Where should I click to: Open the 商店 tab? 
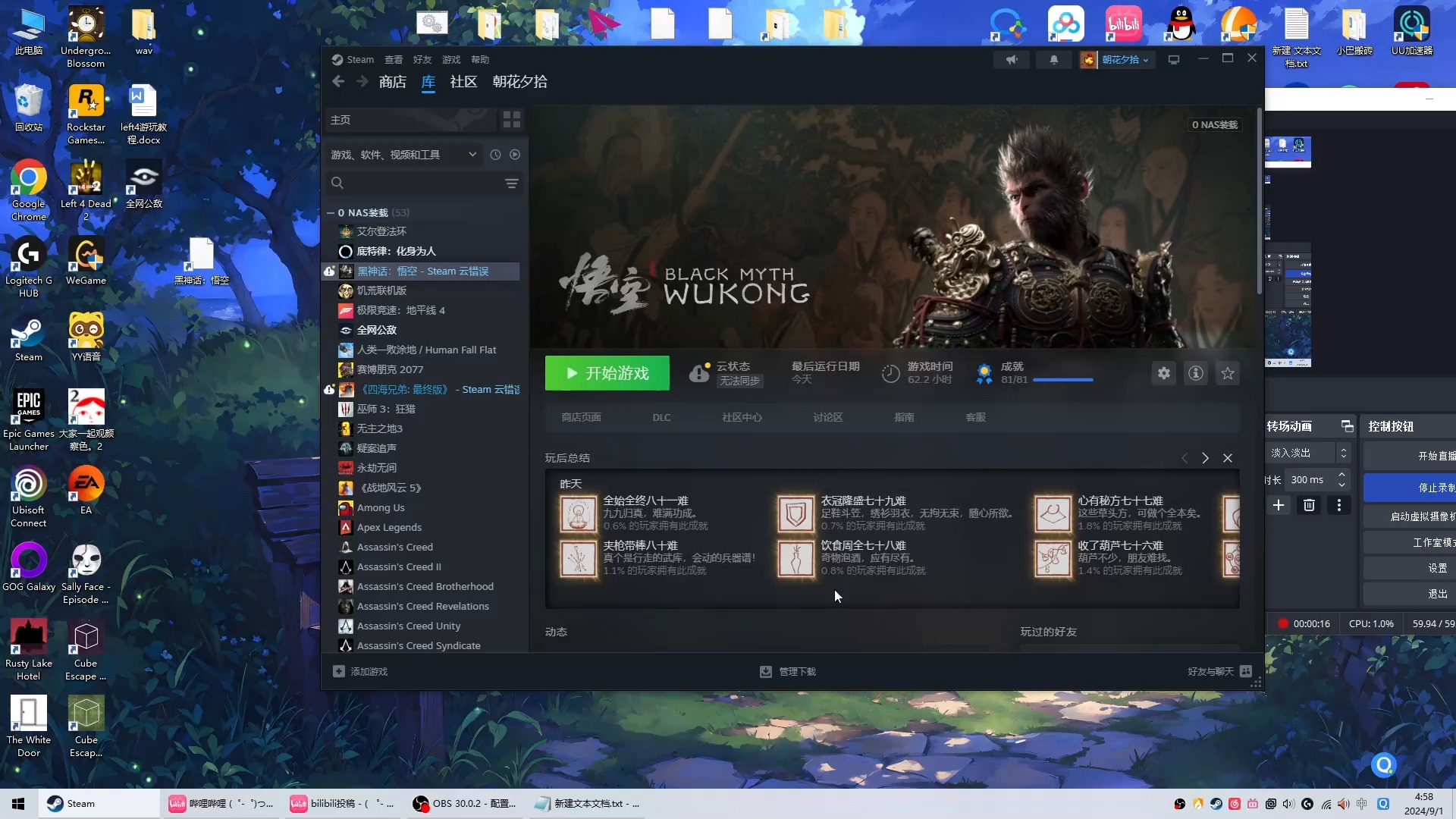pyautogui.click(x=393, y=82)
